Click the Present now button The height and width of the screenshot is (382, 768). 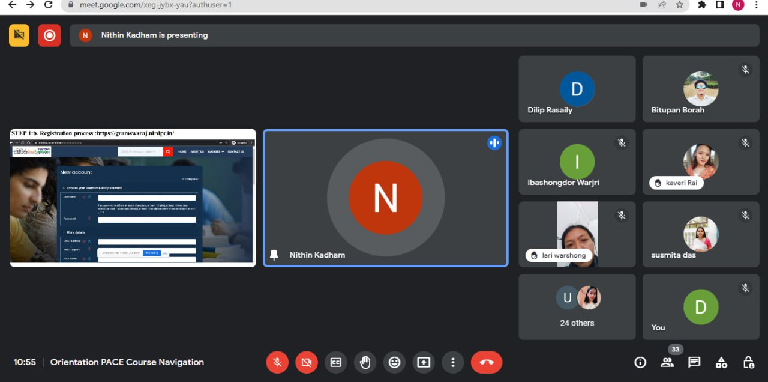click(x=424, y=362)
